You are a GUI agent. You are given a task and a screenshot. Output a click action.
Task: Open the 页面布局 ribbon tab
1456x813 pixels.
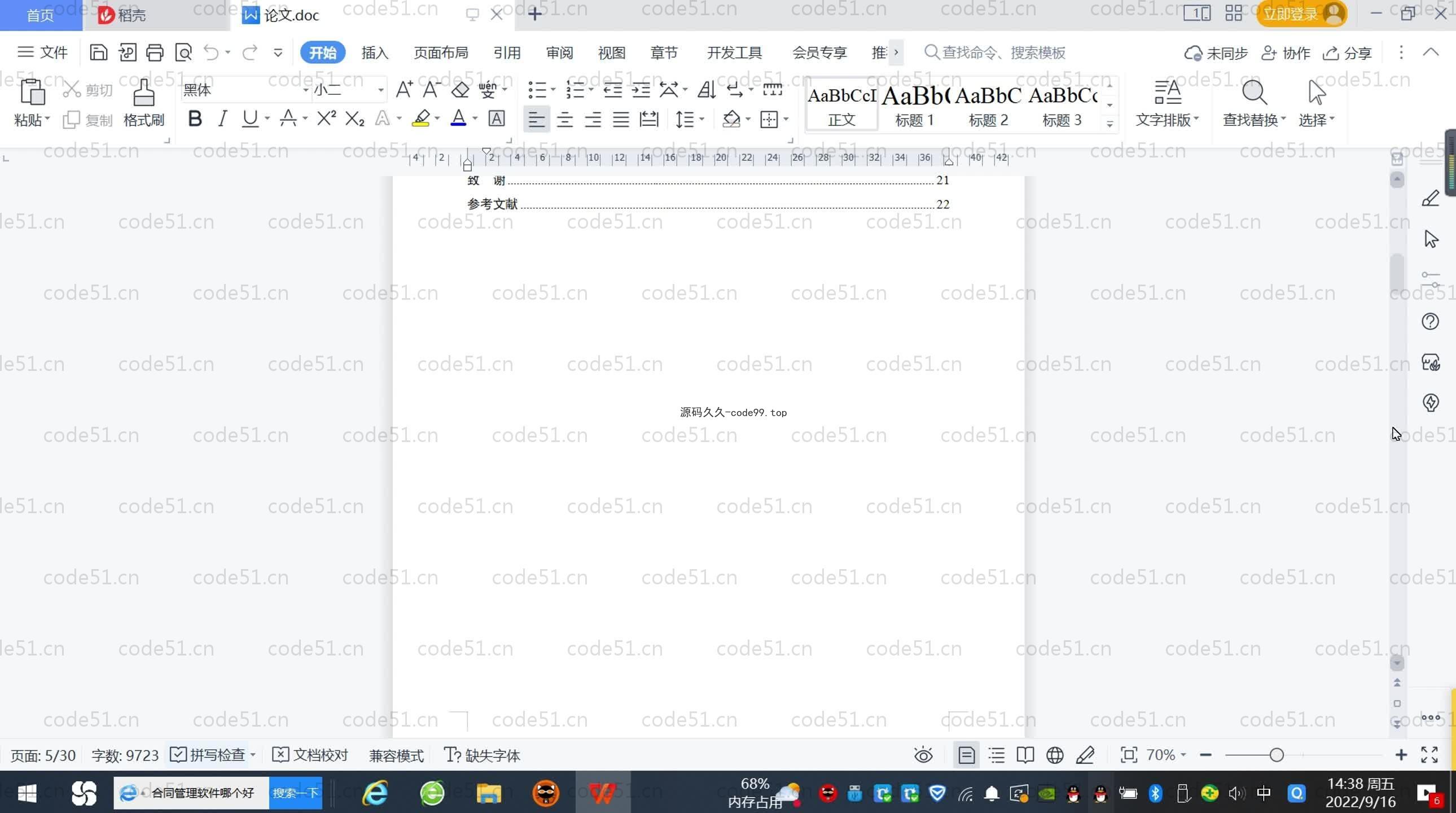point(441,53)
